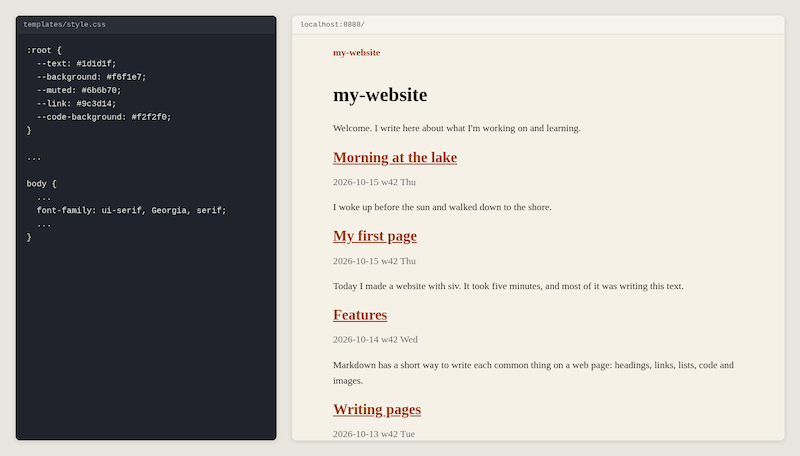Image resolution: width=800 pixels, height=456 pixels.
Task: Open the my-website header link
Action: pyautogui.click(x=356, y=53)
